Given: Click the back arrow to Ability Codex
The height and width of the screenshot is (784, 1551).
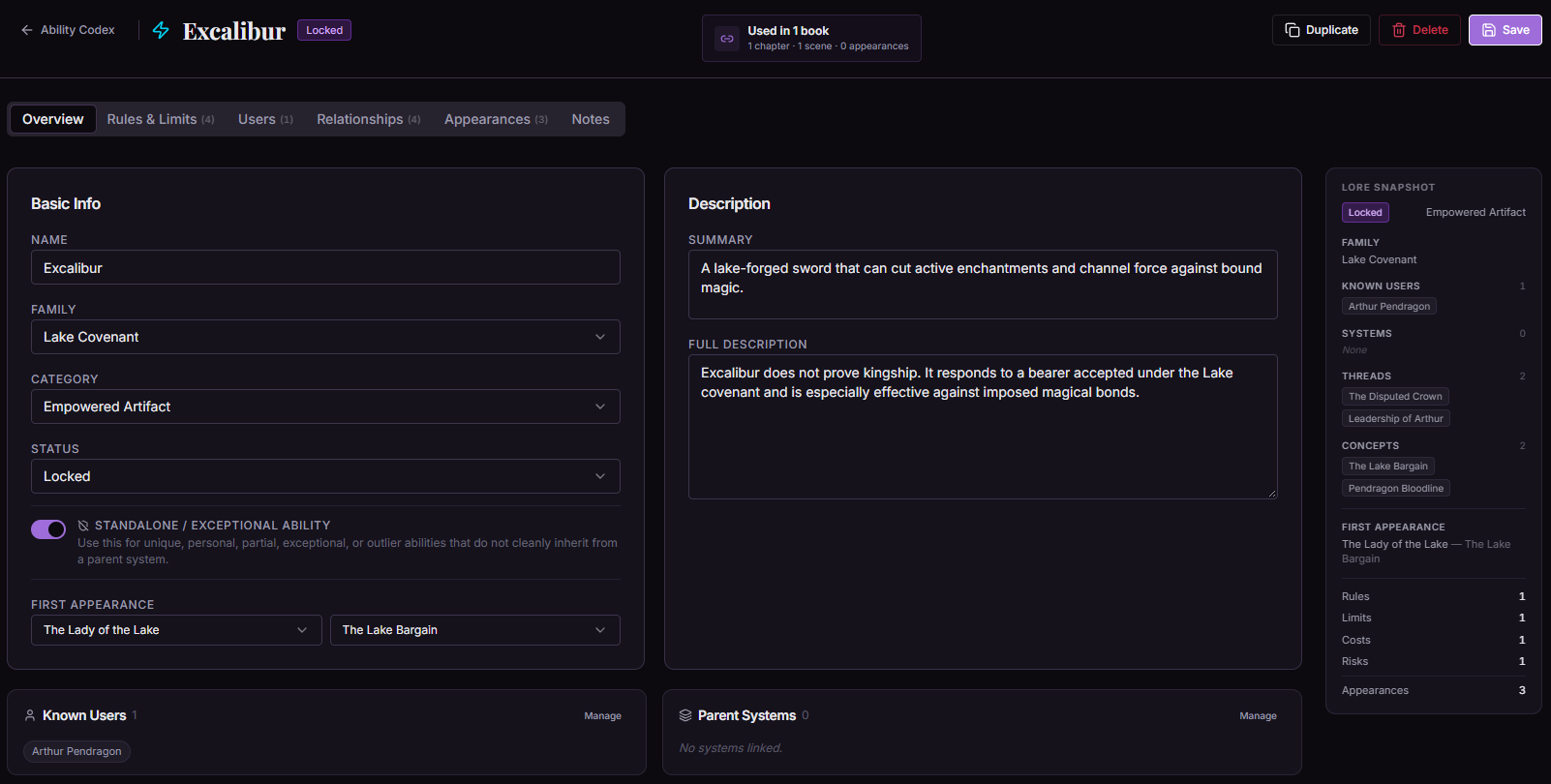Looking at the screenshot, I should tap(27, 30).
